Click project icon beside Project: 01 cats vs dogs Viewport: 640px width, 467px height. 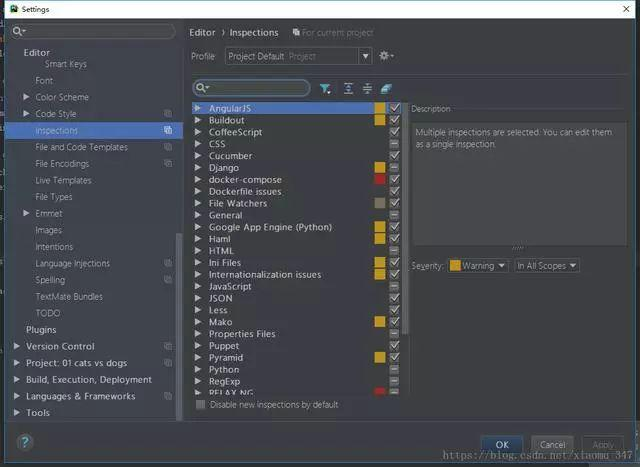click(168, 363)
